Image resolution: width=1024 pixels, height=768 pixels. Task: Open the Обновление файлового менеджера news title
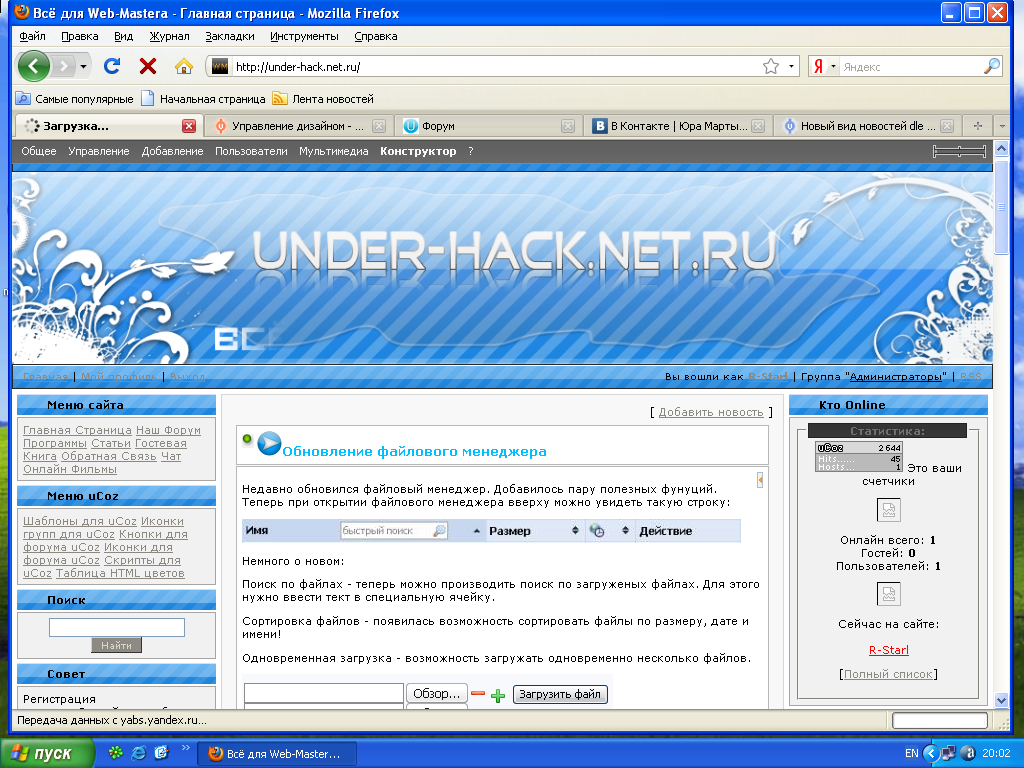pos(414,451)
